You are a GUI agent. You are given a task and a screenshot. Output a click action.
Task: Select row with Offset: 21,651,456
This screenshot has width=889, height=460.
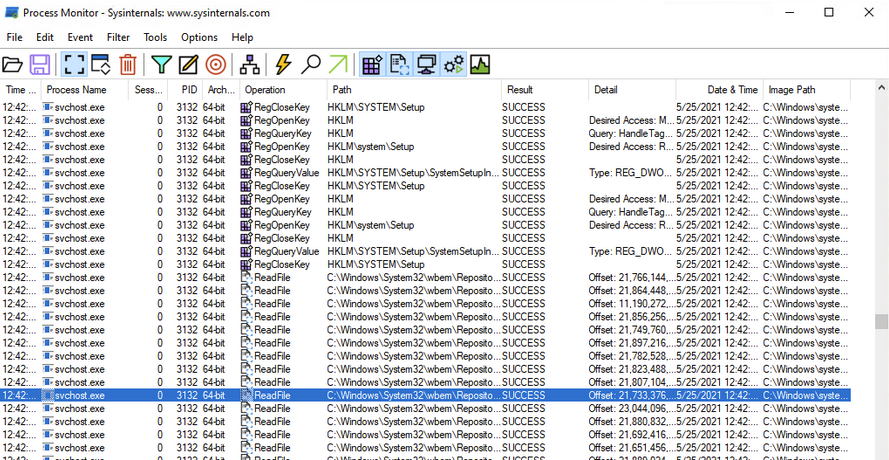click(425, 448)
